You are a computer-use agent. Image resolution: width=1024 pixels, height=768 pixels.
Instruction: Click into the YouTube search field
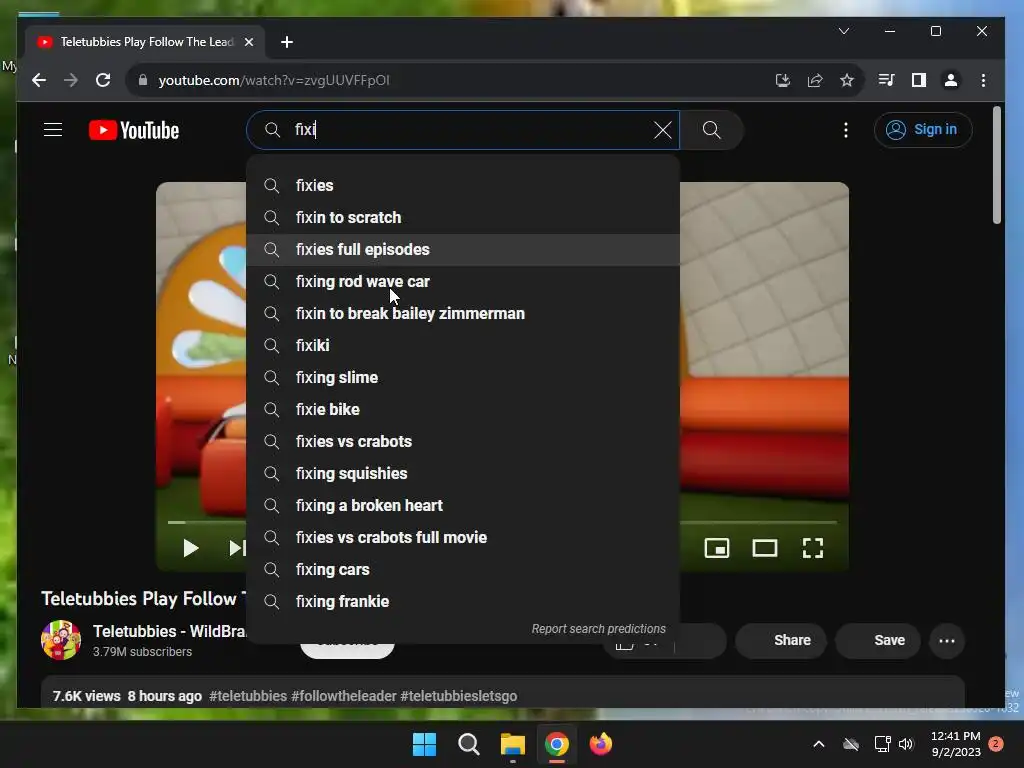click(x=464, y=130)
